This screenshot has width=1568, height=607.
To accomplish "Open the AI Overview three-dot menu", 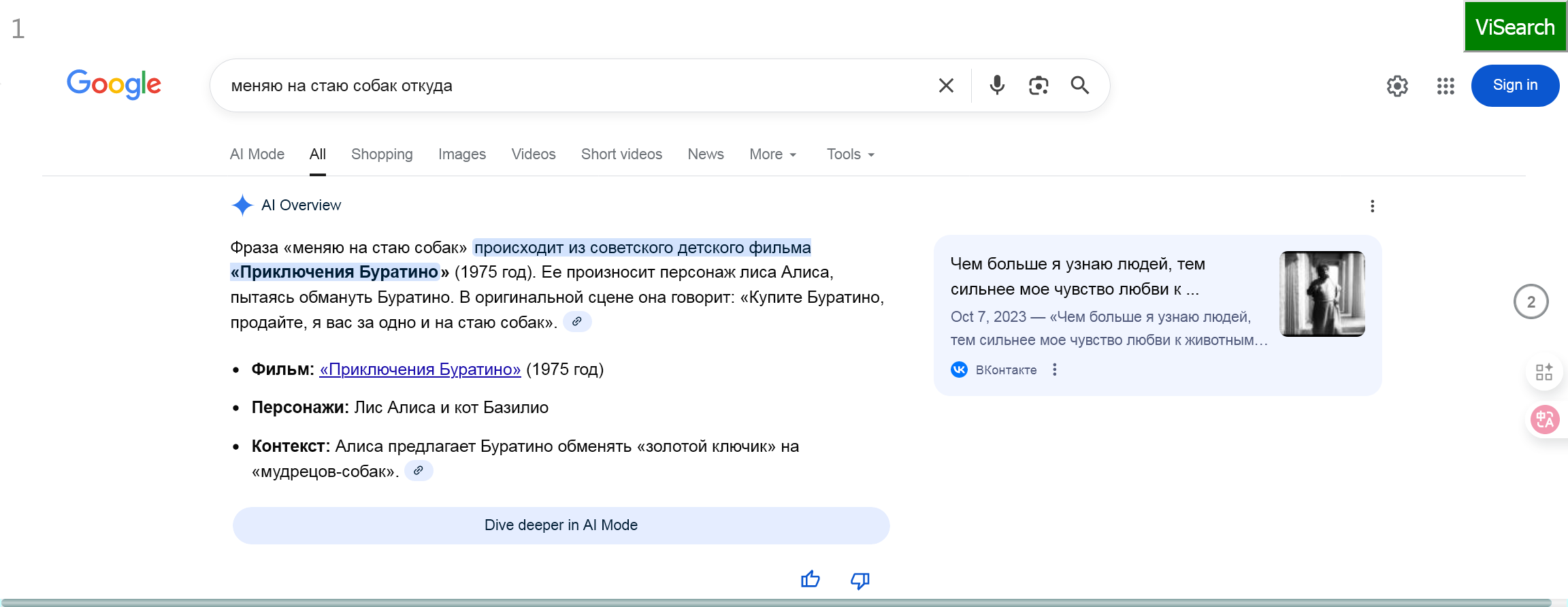I will click(x=1372, y=206).
